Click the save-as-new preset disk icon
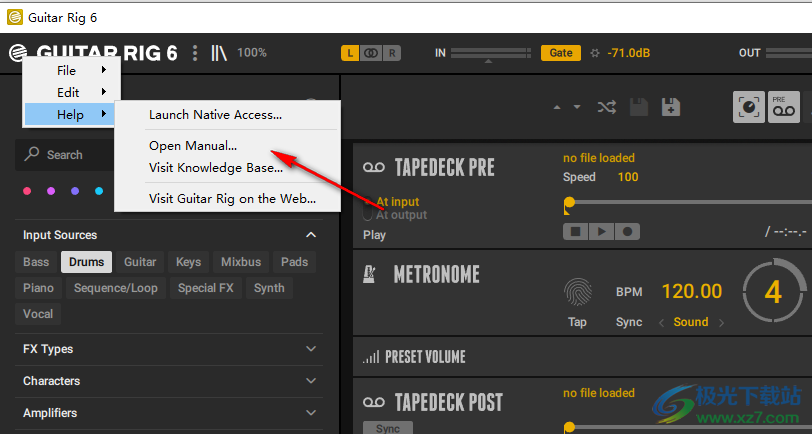 (x=671, y=107)
